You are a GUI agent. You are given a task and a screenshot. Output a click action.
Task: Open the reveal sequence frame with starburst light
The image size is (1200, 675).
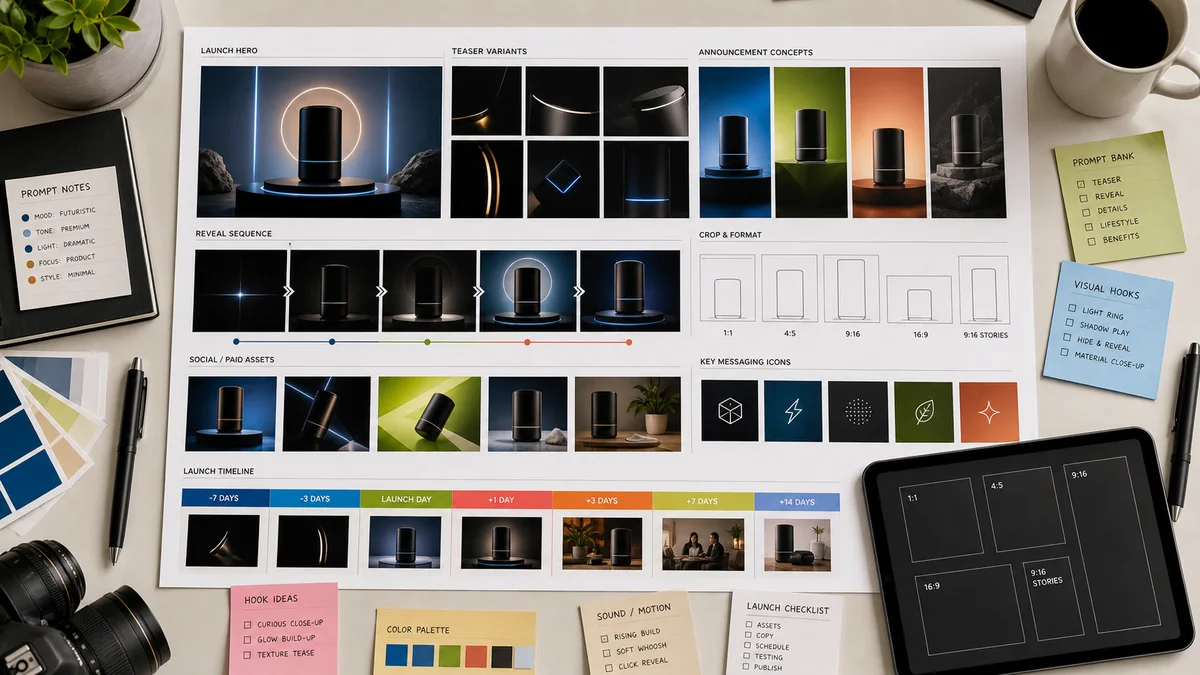pyautogui.click(x=239, y=291)
